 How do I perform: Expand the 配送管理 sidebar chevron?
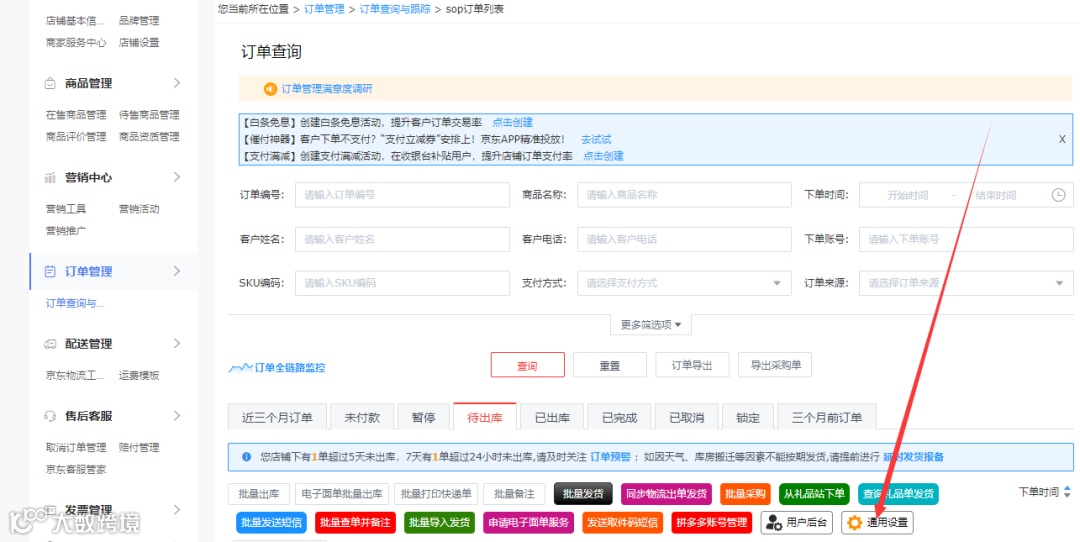[x=177, y=344]
